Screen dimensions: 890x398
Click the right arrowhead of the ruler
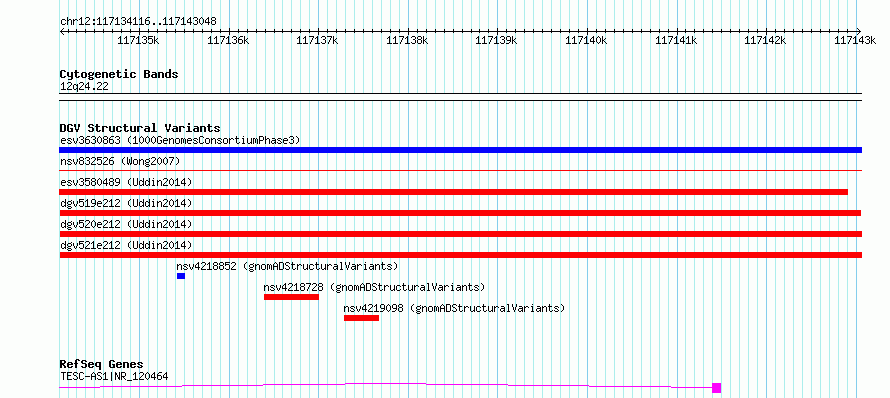click(x=859, y=31)
